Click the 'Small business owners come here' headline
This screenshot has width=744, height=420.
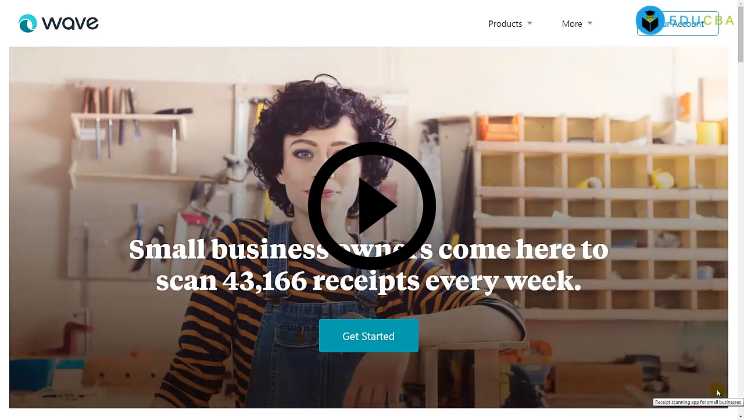click(368, 250)
